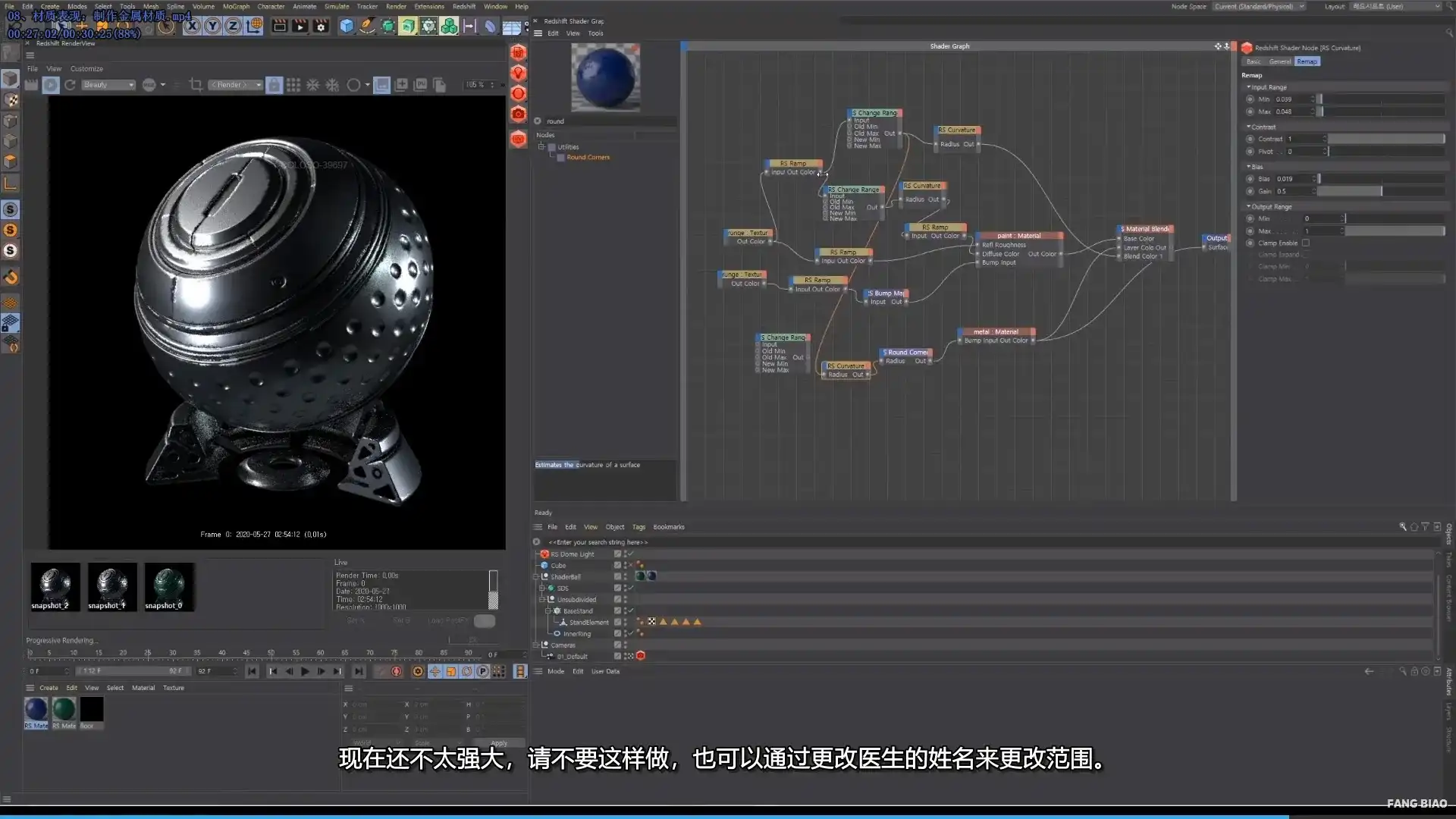Switch to the General tab of the RS Curvature node

click(x=1279, y=61)
